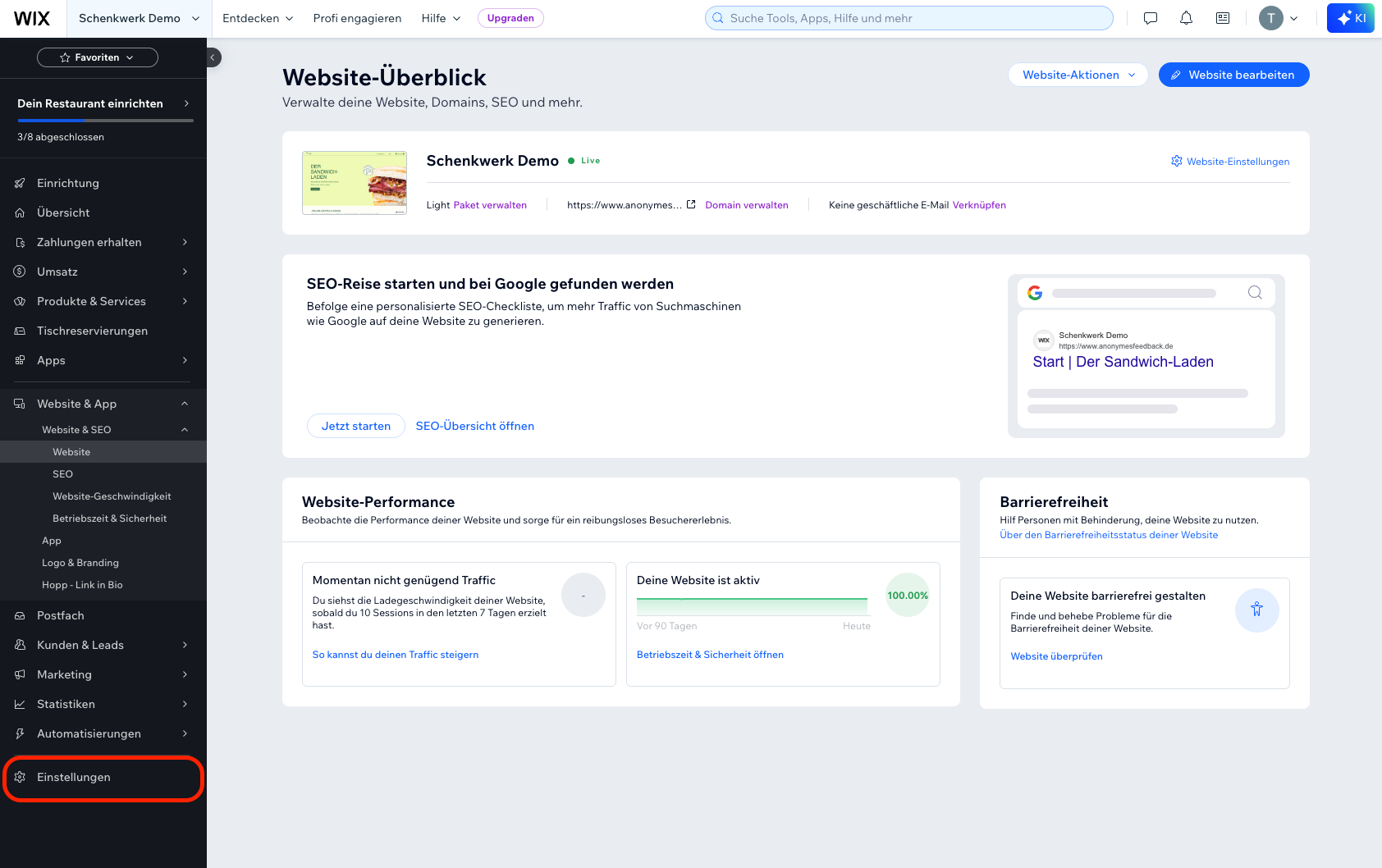Click the Kunden & Leads icon
This screenshot has width=1382, height=868.
click(20, 645)
